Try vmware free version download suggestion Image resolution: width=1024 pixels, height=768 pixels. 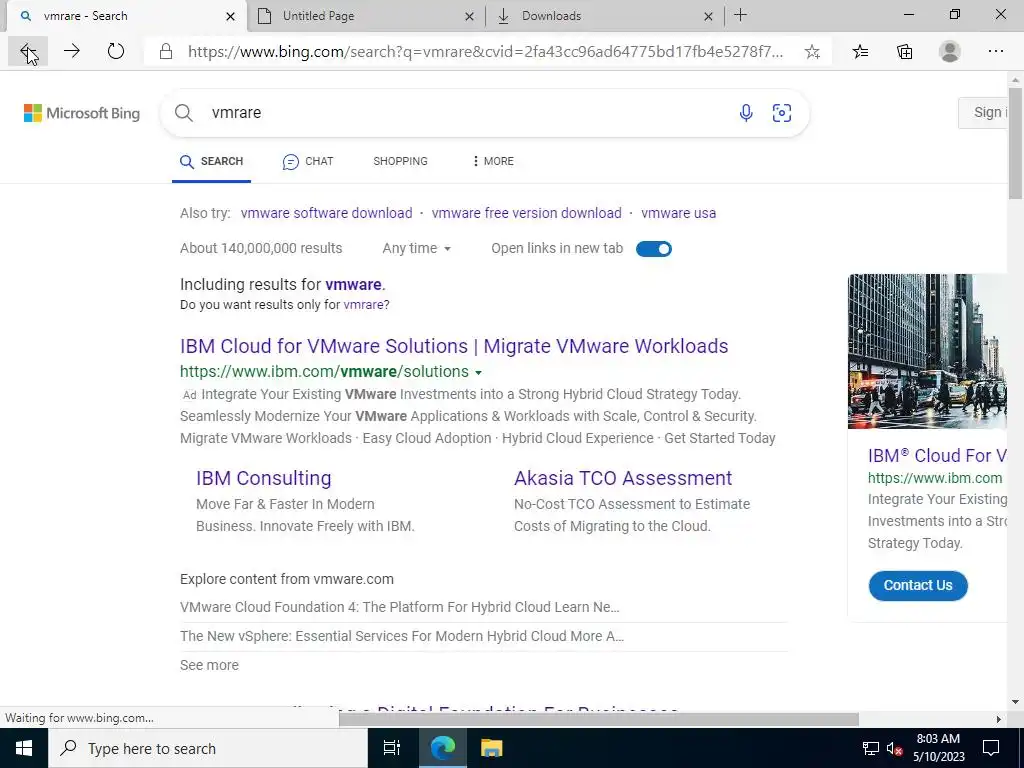(526, 213)
